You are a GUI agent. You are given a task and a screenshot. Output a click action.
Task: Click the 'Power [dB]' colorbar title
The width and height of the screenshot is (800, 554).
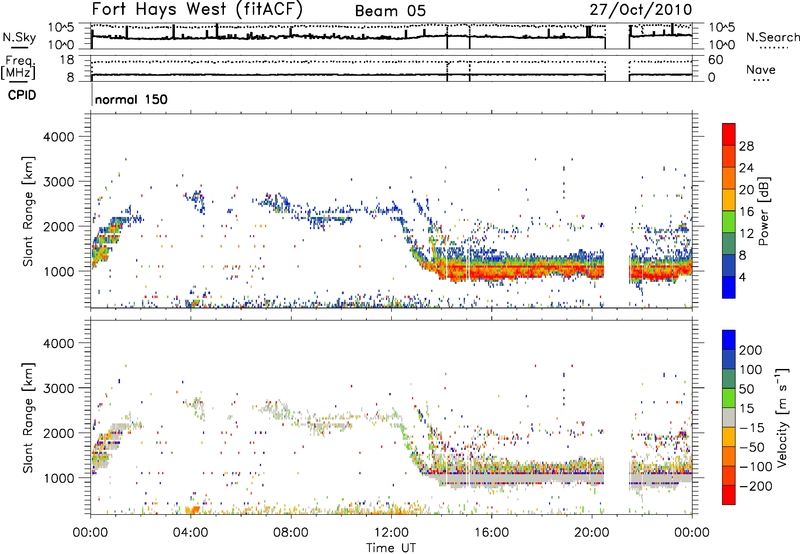pyautogui.click(x=764, y=211)
